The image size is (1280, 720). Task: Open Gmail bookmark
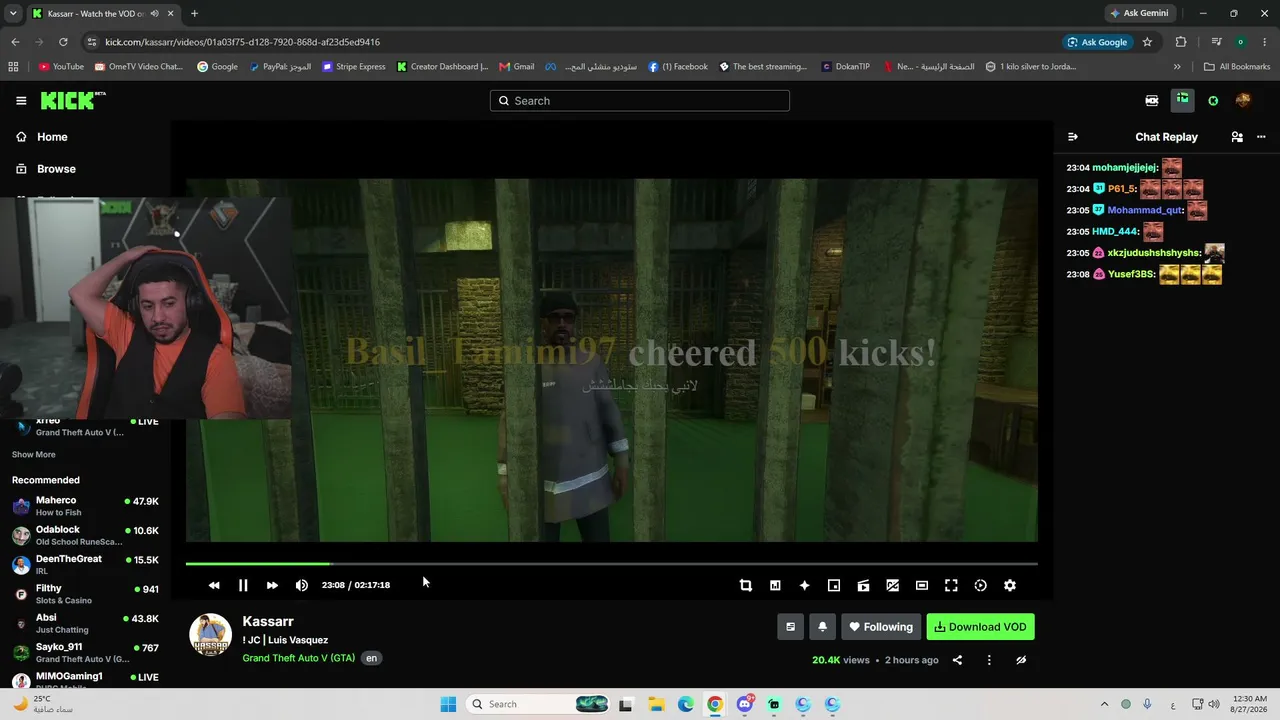click(516, 67)
